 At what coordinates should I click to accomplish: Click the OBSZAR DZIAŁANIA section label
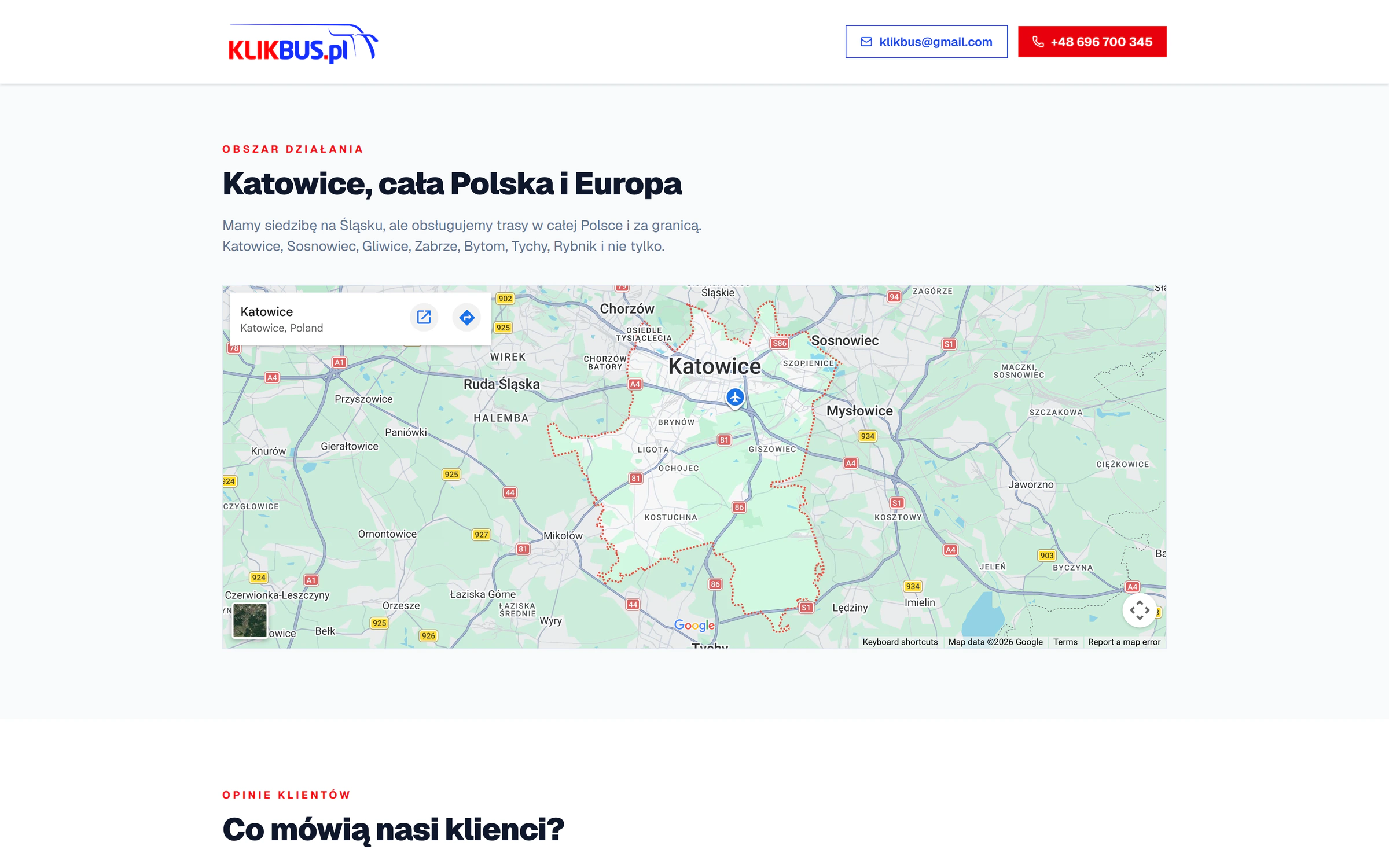pos(293,149)
